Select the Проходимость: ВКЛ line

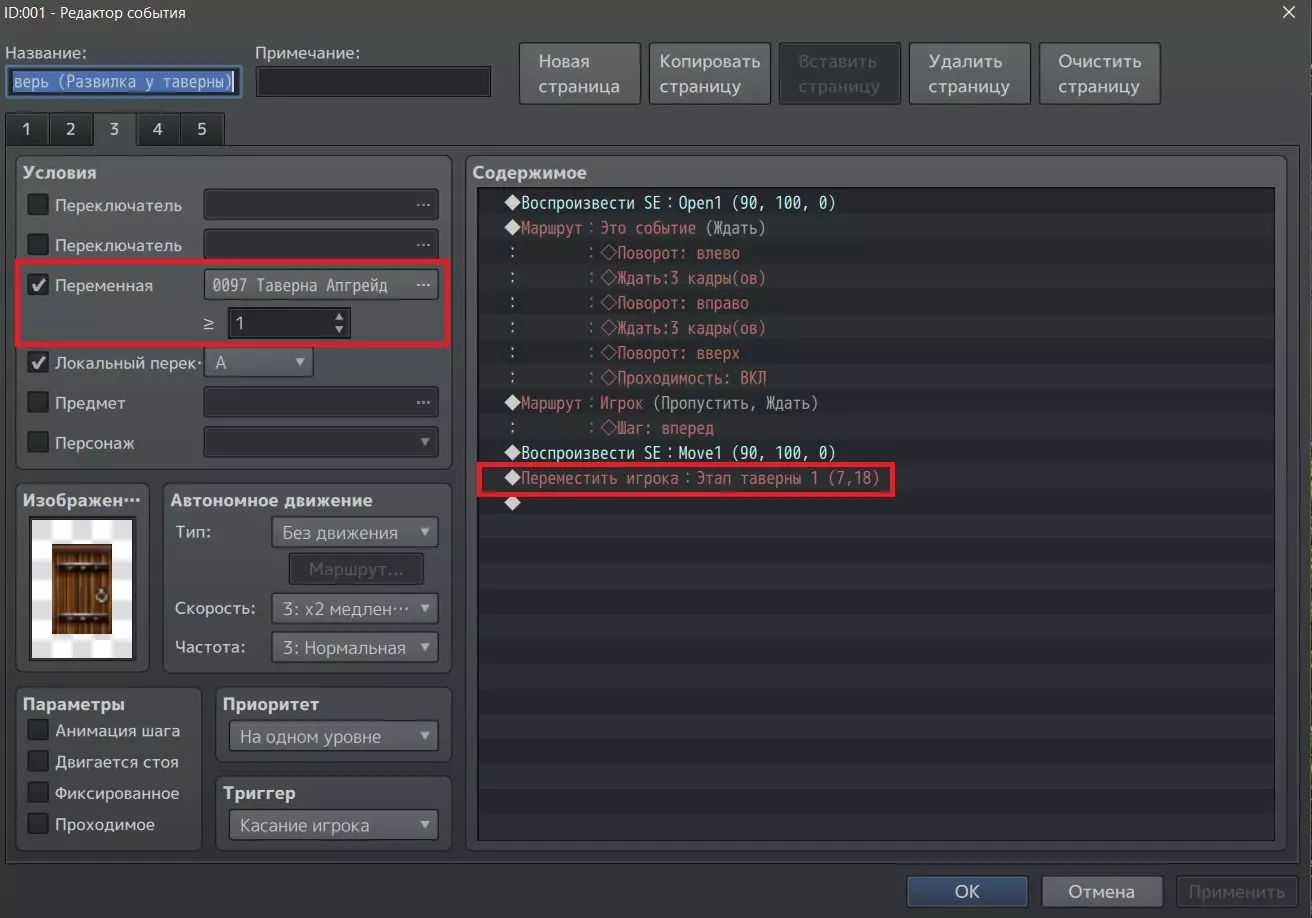click(876, 378)
